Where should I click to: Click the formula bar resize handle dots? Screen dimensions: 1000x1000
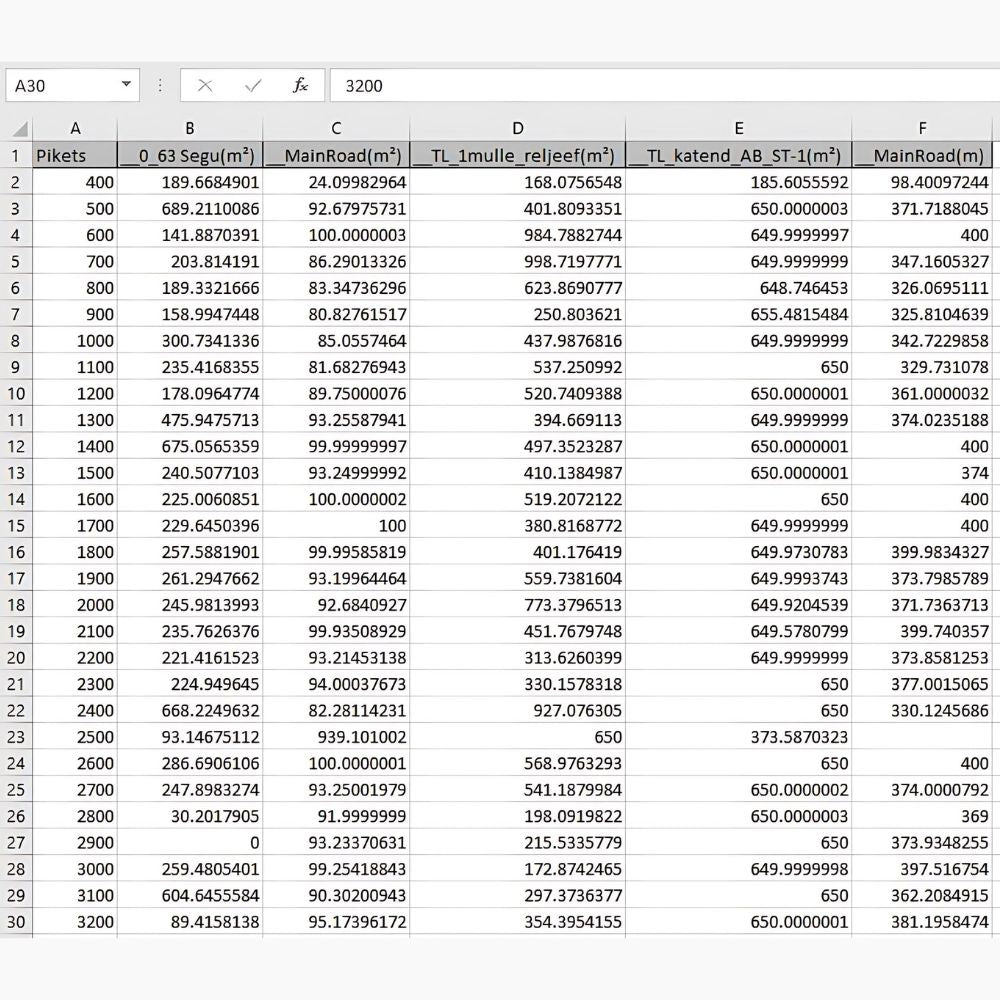point(160,86)
